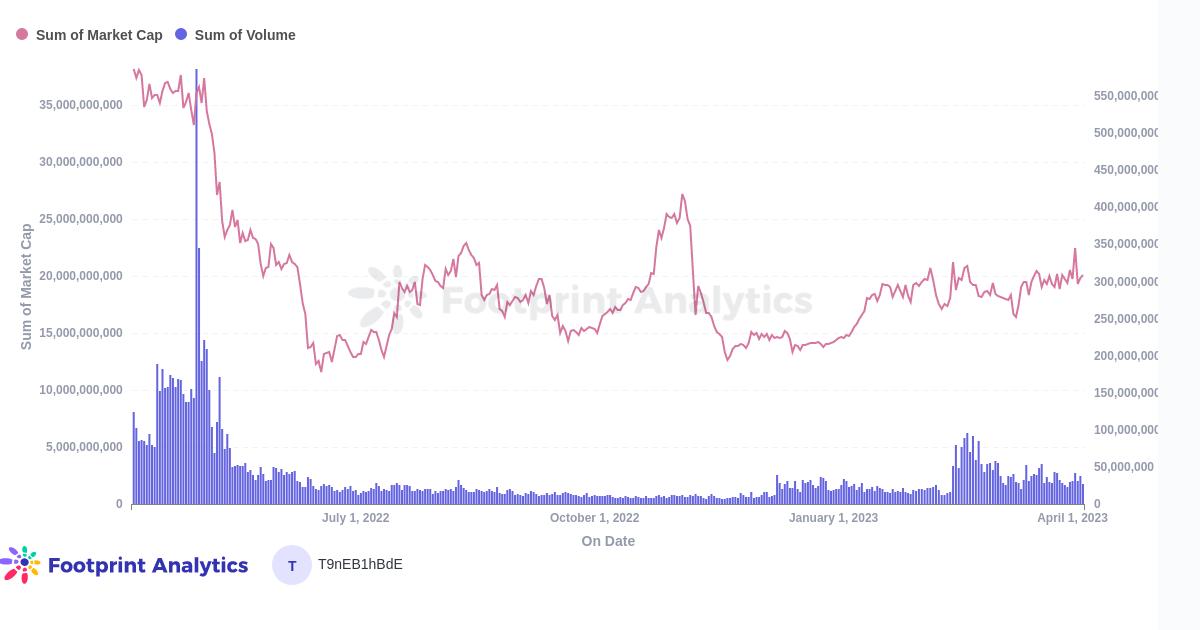
Task: Click the October 1, 2022 axis label
Action: tap(594, 518)
